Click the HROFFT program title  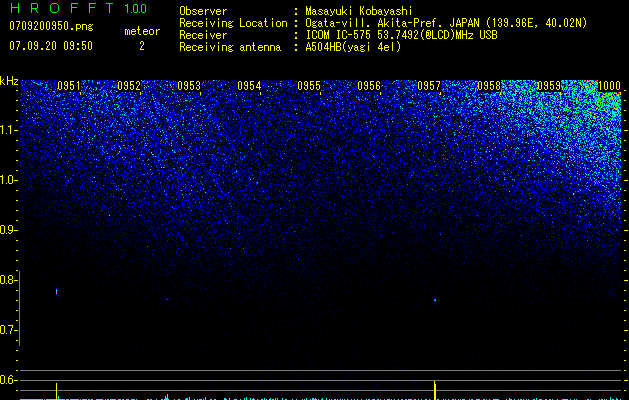click(62, 8)
